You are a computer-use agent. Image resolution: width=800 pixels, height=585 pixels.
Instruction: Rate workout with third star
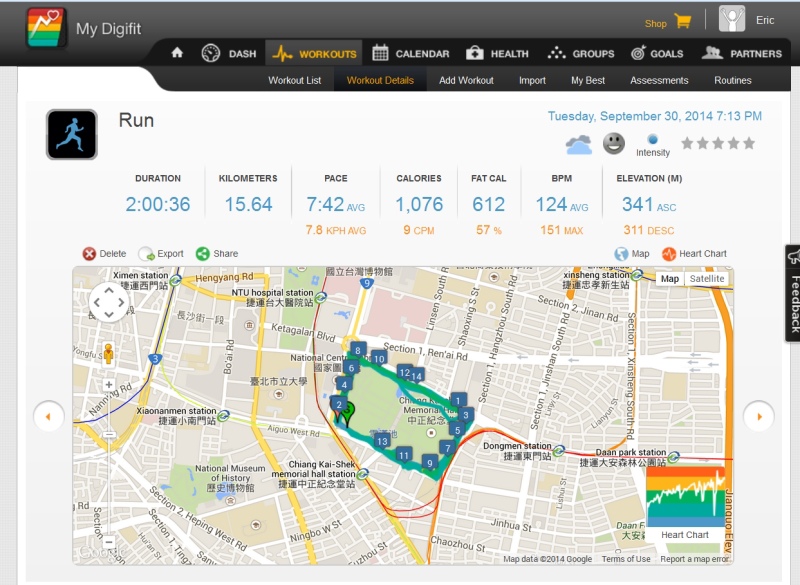[x=718, y=143]
